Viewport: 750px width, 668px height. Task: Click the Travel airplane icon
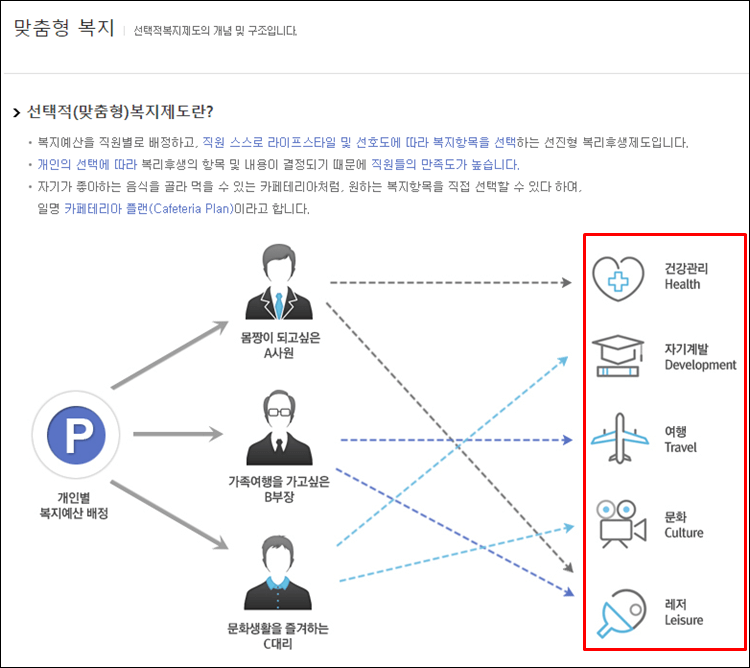[x=620, y=438]
